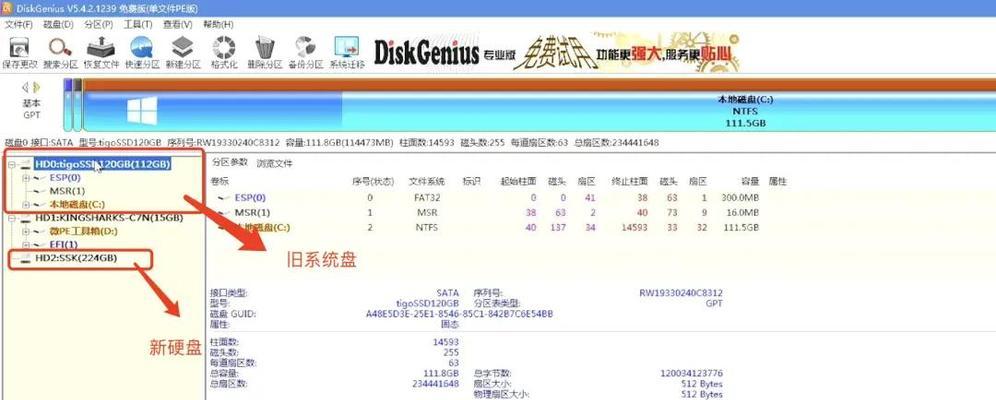This screenshot has height=400, width=996.
Task: Select EFI(1) in the disk tree
Action: pos(64,244)
